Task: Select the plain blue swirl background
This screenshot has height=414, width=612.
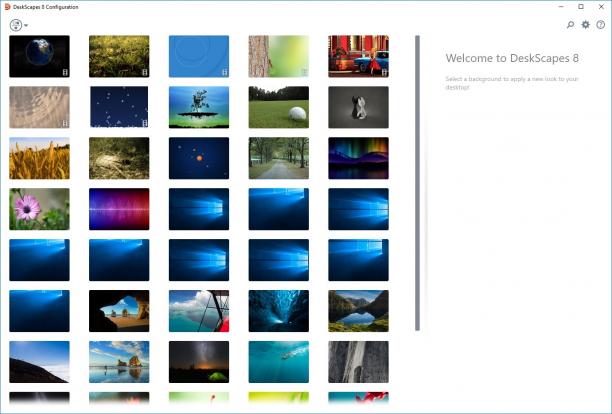Action: 199,56
